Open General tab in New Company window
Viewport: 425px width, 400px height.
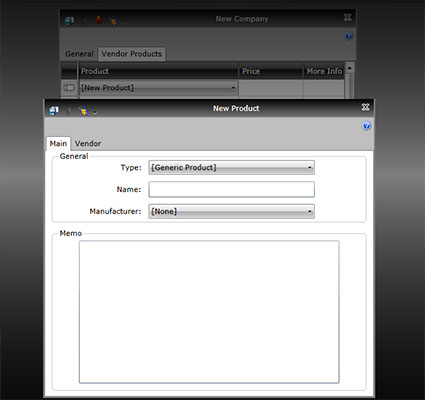point(79,54)
